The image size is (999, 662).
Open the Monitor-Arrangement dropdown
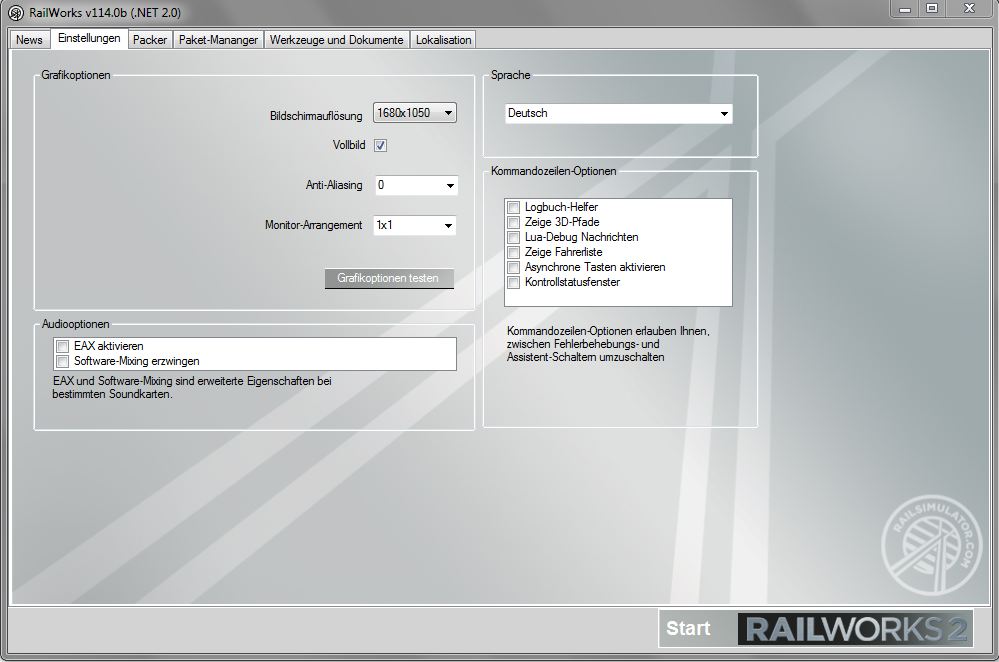[x=415, y=225]
